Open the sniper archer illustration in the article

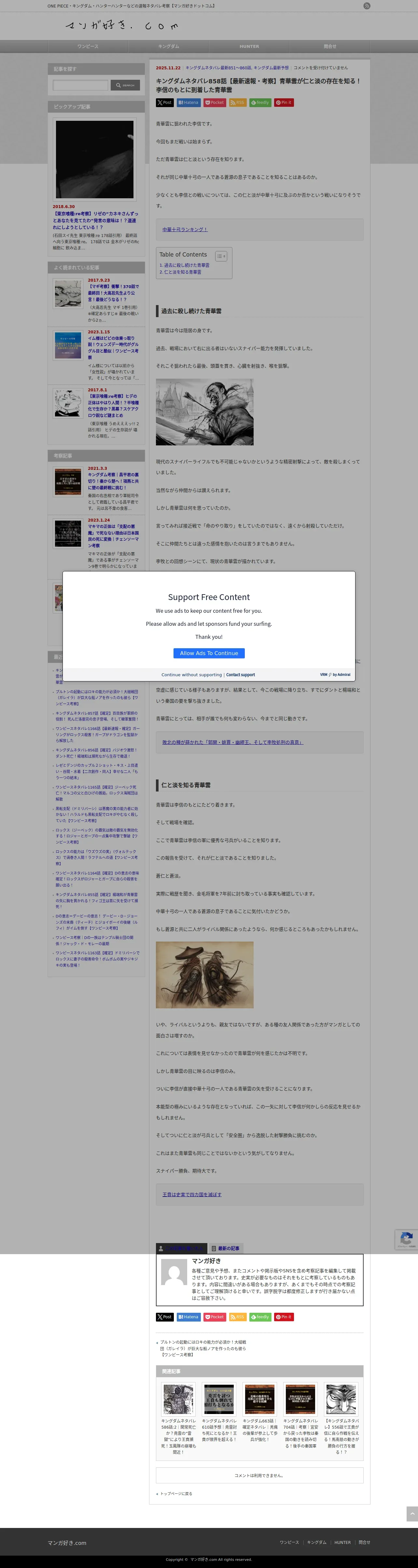(204, 412)
